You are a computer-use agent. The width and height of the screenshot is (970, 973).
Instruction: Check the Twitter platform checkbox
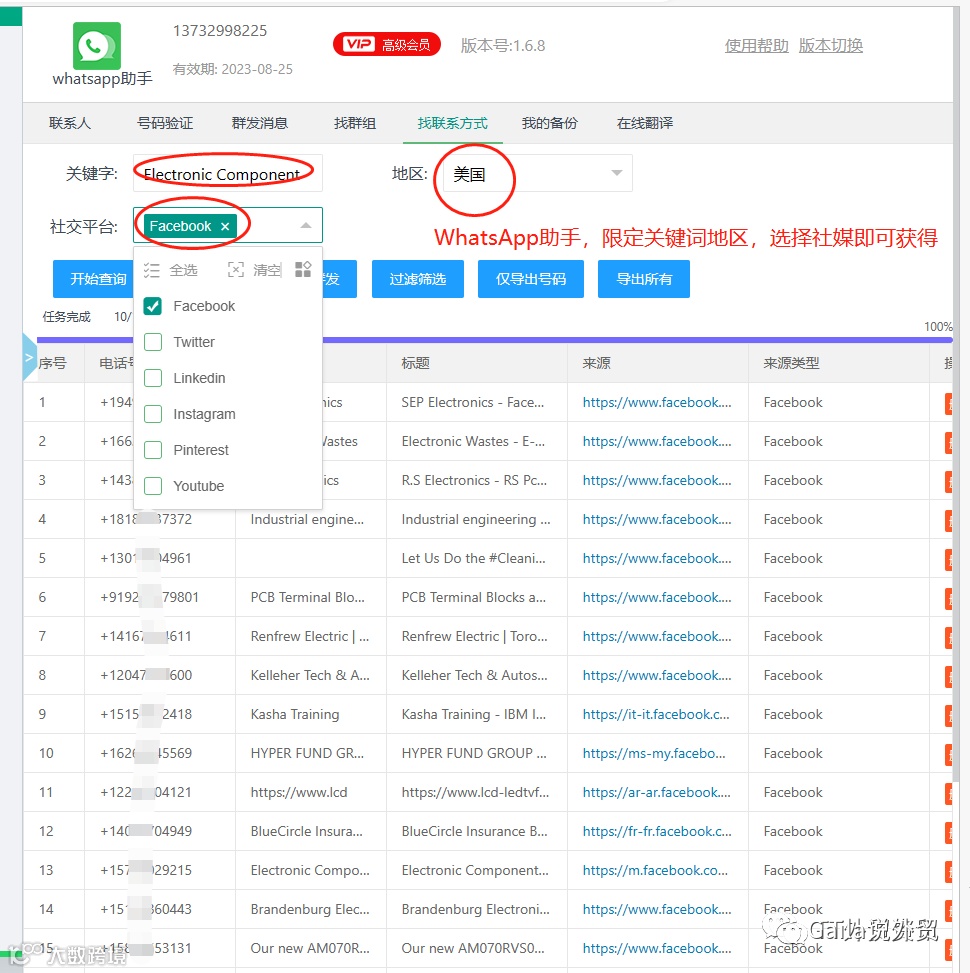(152, 342)
